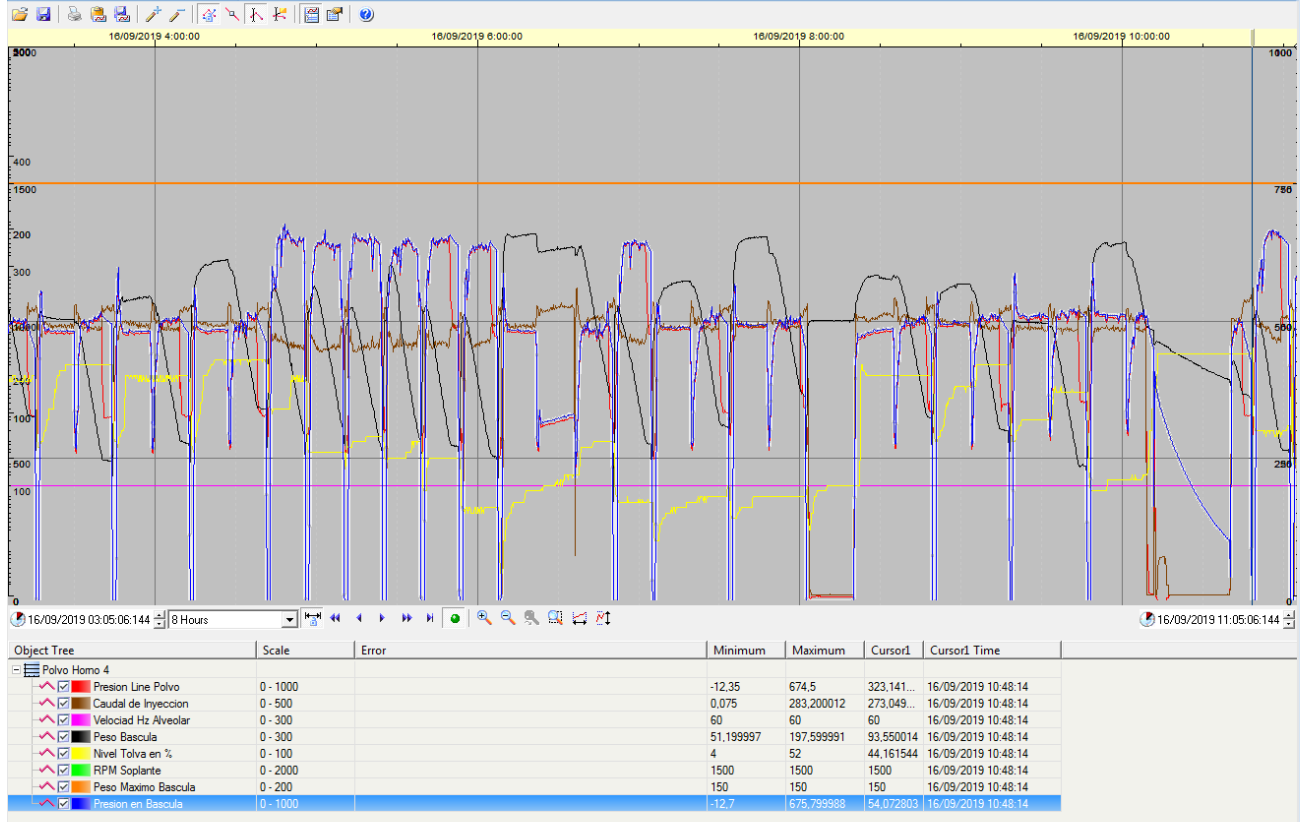Open the 8 Hours time span dropdown
This screenshot has height=822, width=1300.
tap(290, 620)
